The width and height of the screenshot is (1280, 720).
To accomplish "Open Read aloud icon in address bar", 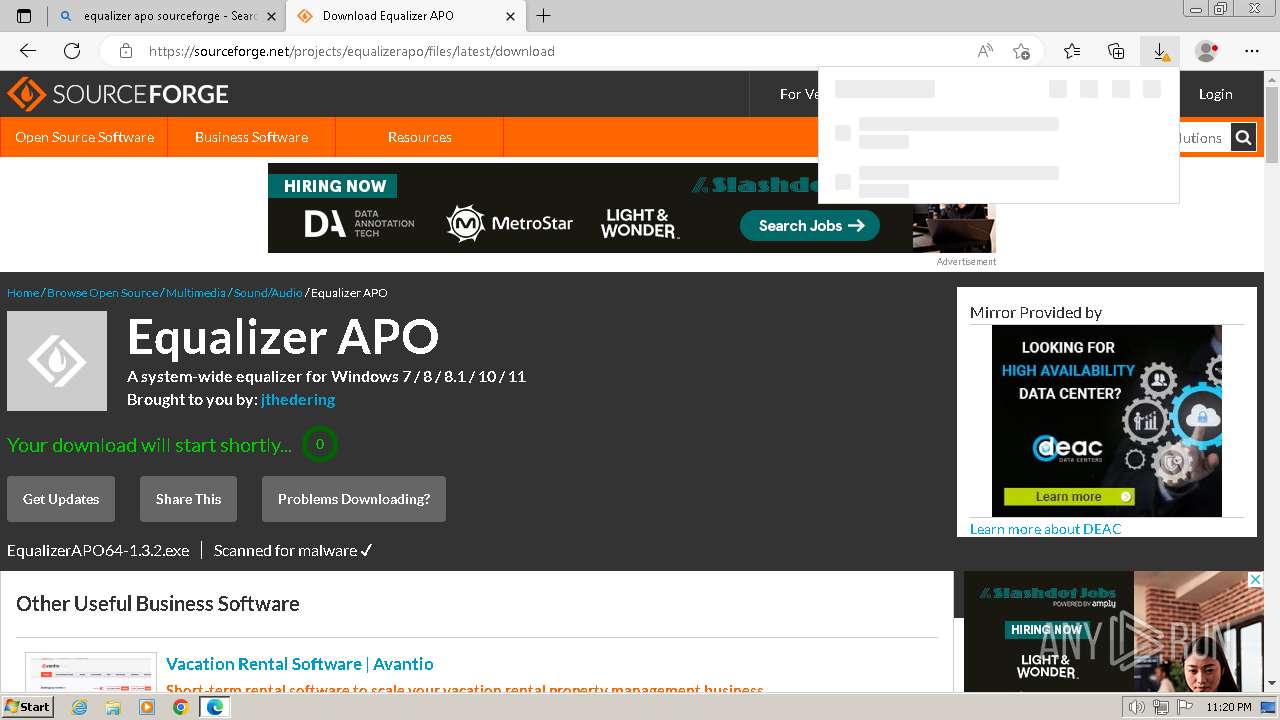I will click(x=985, y=51).
